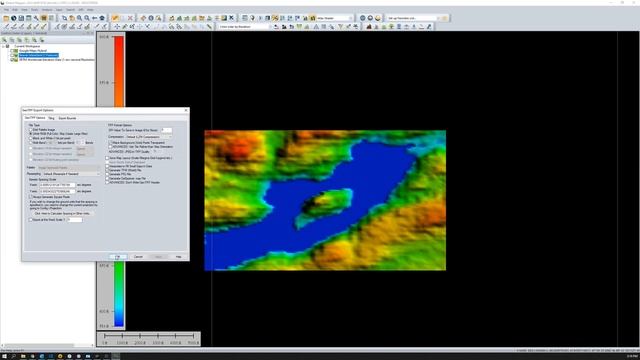Toggle ADVANCED Use Tile Rather than Strip

click(x=110, y=147)
